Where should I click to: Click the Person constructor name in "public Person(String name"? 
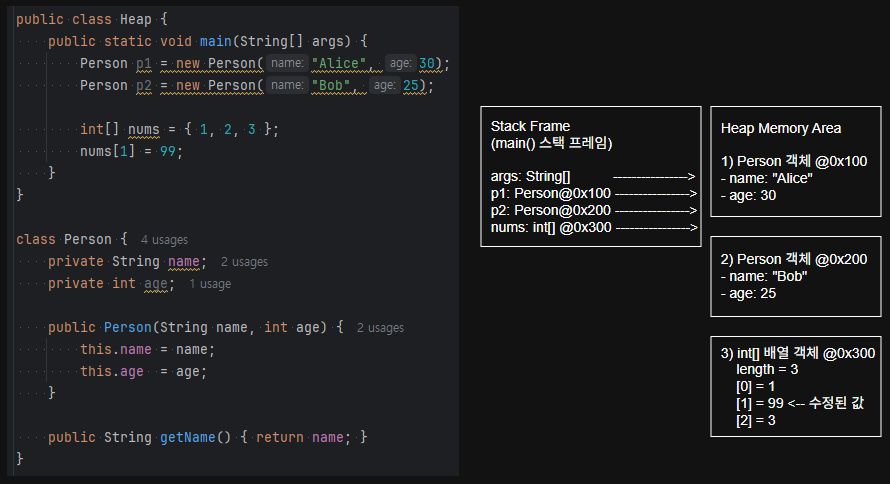pos(128,327)
